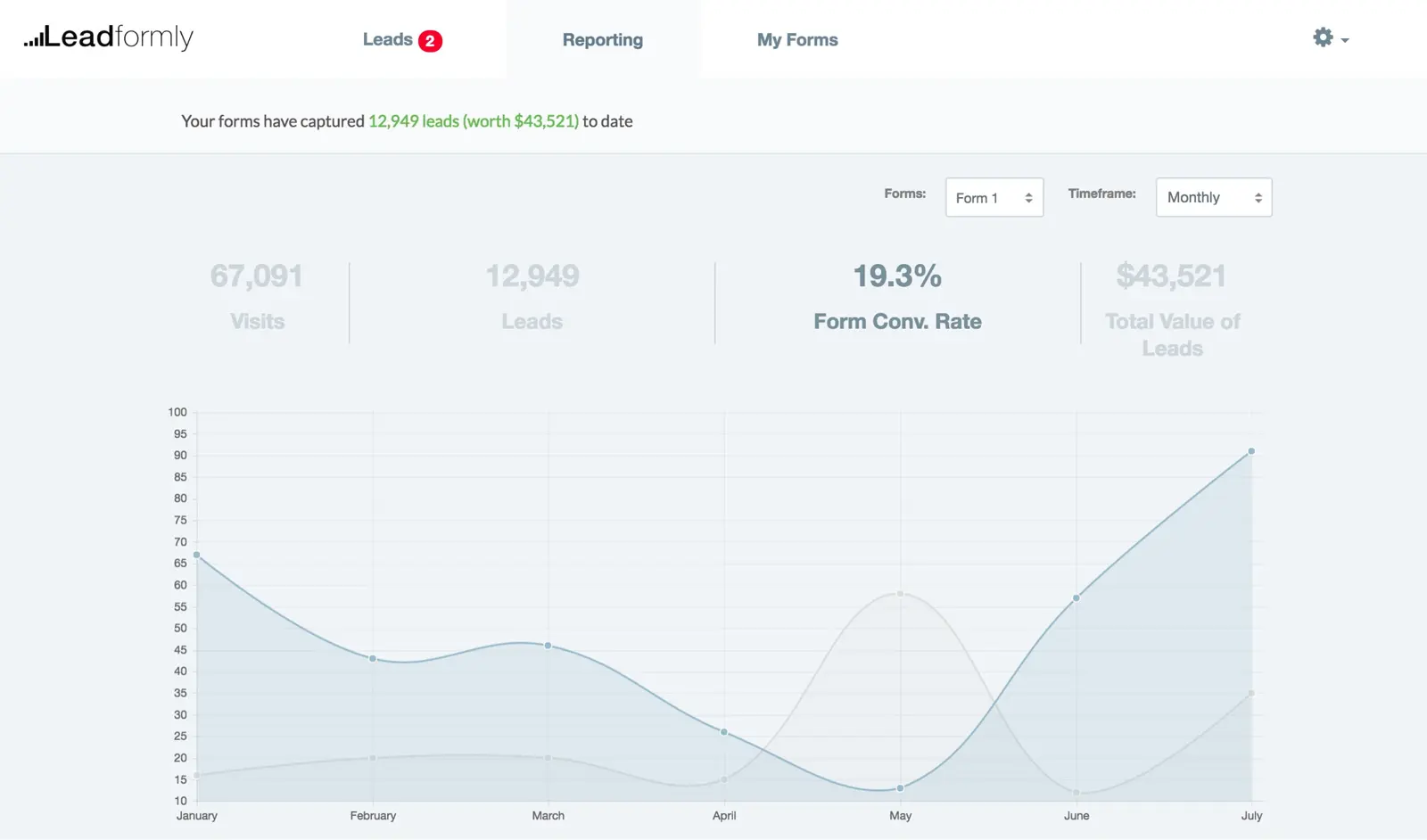Click the 12,949 Leads stat card
Viewport: 1427px width, 840px height.
(x=532, y=297)
